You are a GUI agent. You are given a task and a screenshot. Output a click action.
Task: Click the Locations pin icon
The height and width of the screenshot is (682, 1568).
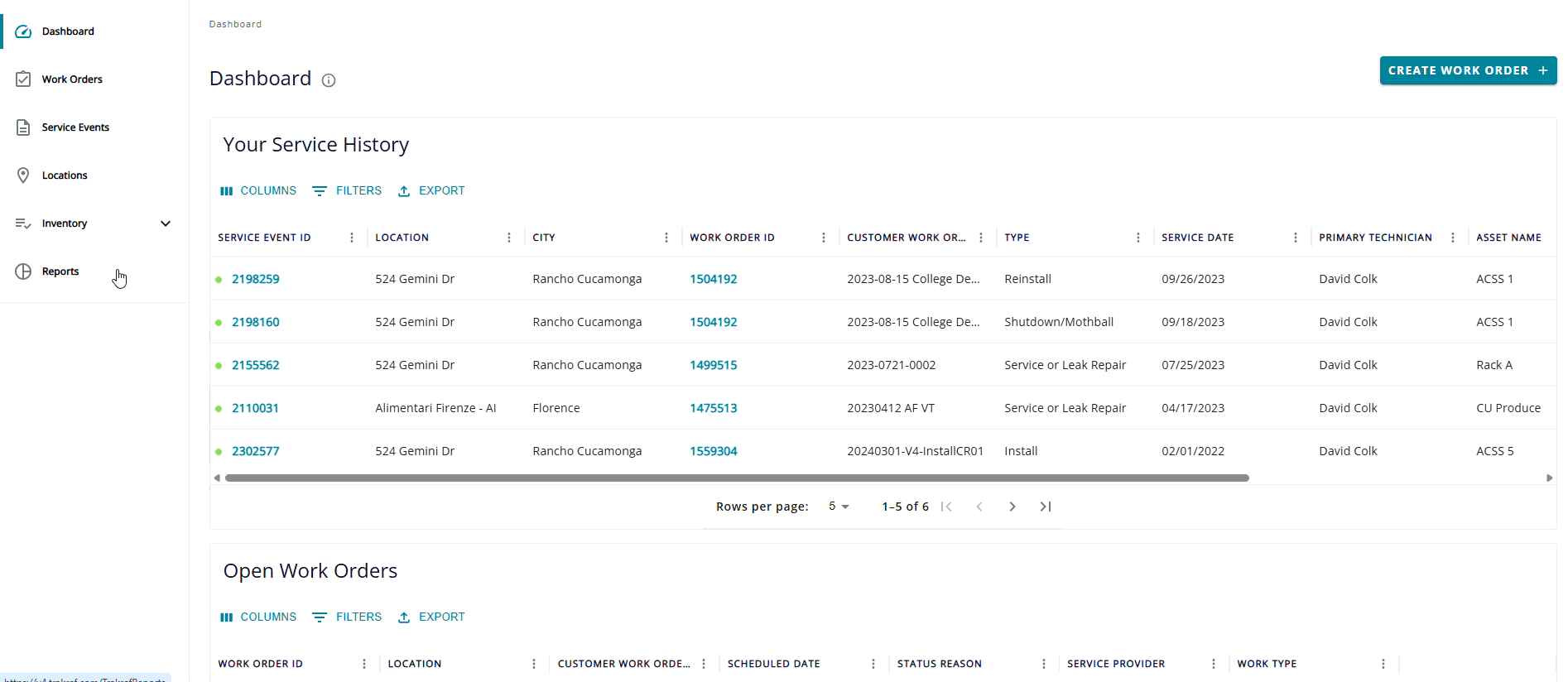[x=23, y=175]
